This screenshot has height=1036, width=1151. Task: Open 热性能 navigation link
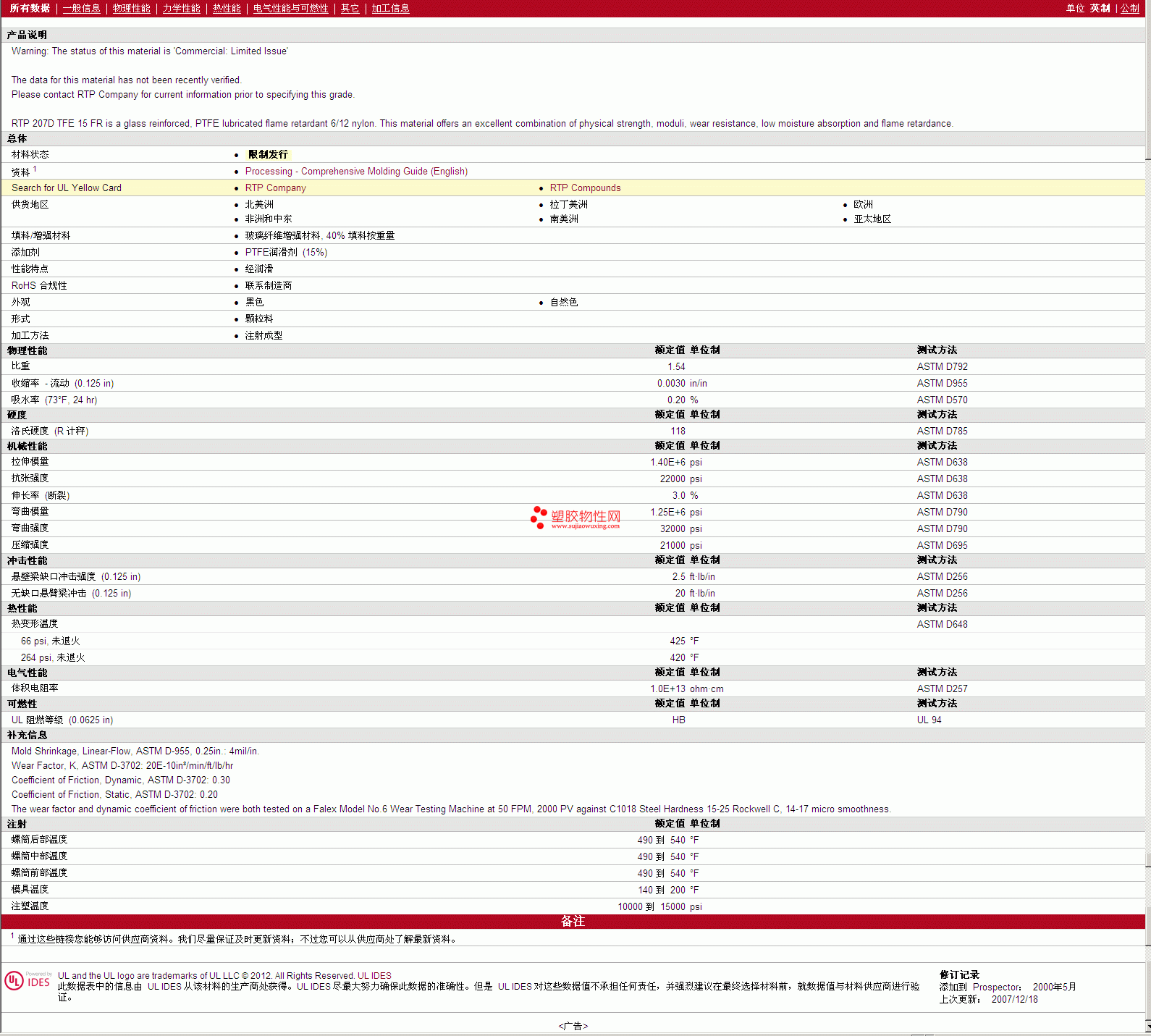[x=227, y=8]
